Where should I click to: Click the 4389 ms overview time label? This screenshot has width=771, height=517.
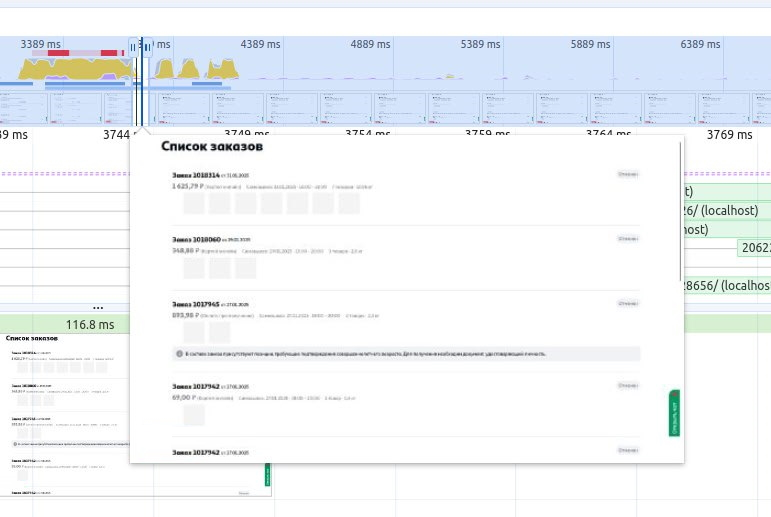[x=260, y=44]
